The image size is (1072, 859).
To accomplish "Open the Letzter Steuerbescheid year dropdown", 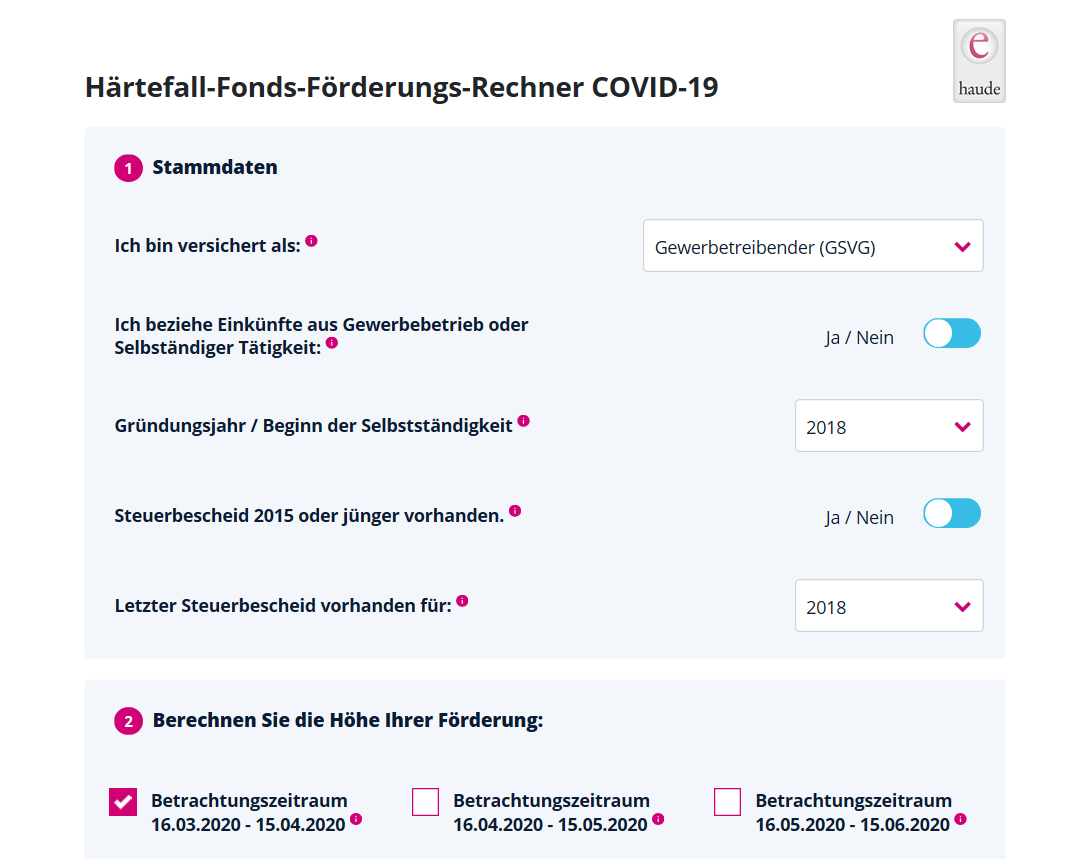I will [x=889, y=605].
